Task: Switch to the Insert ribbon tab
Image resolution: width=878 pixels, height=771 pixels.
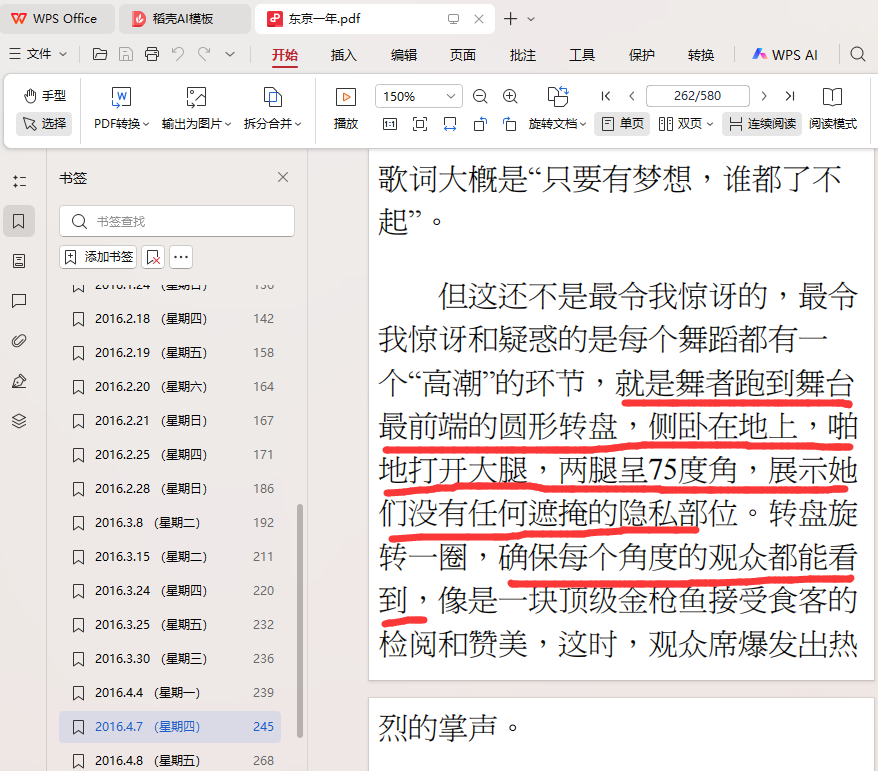Action: pos(343,55)
